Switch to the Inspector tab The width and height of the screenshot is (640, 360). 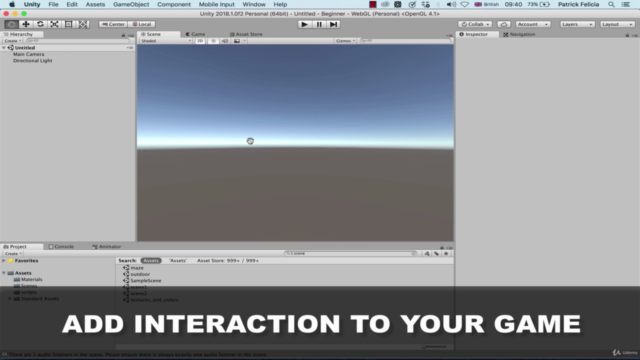click(477, 34)
